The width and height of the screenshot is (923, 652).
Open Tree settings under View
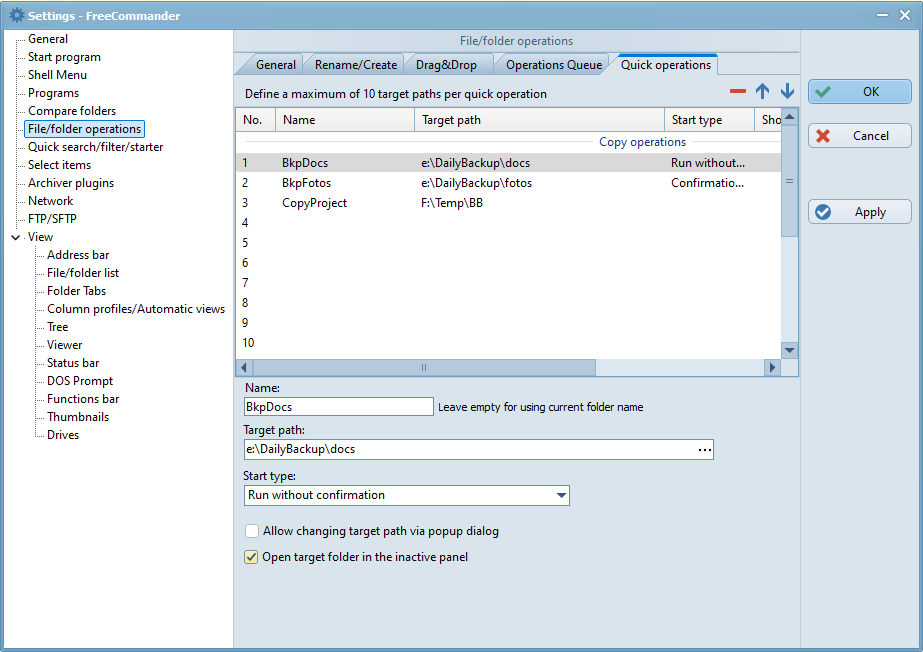tap(58, 327)
